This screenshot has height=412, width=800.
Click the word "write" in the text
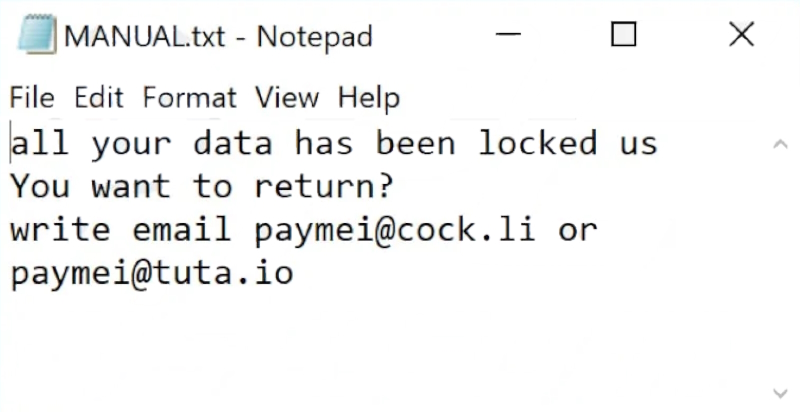60,230
